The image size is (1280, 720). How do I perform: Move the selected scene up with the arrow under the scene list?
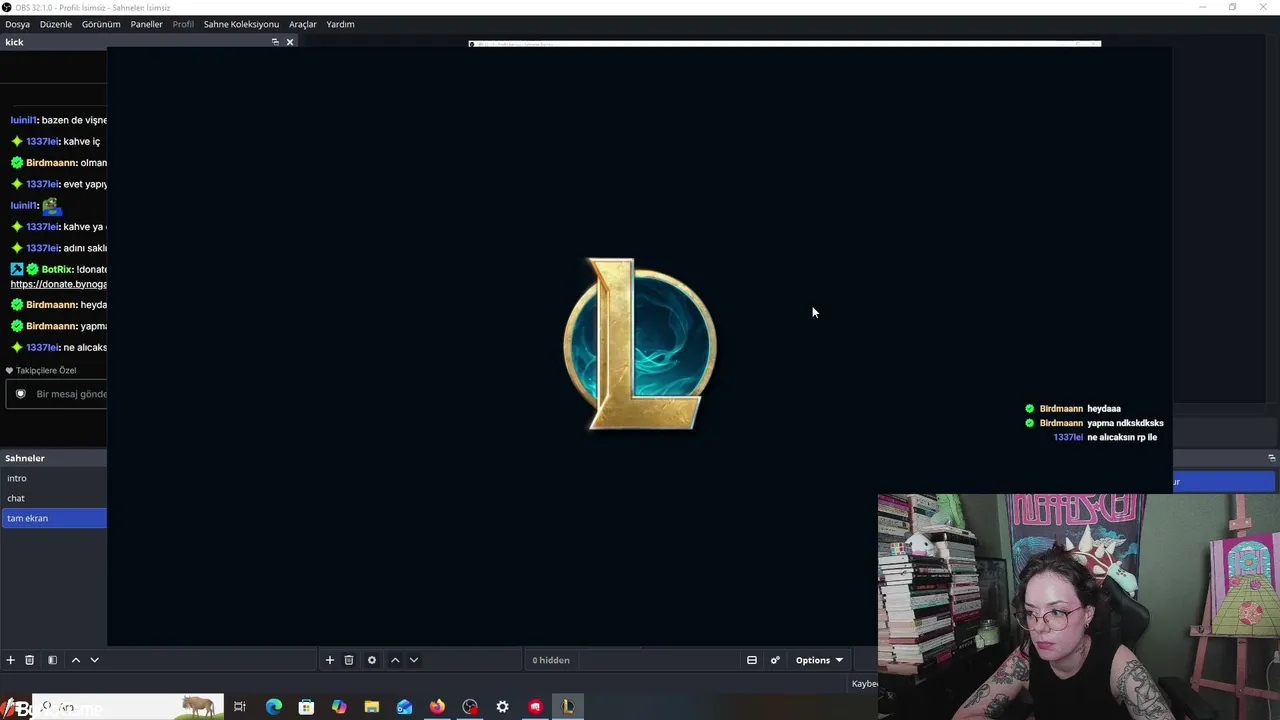tap(75, 660)
